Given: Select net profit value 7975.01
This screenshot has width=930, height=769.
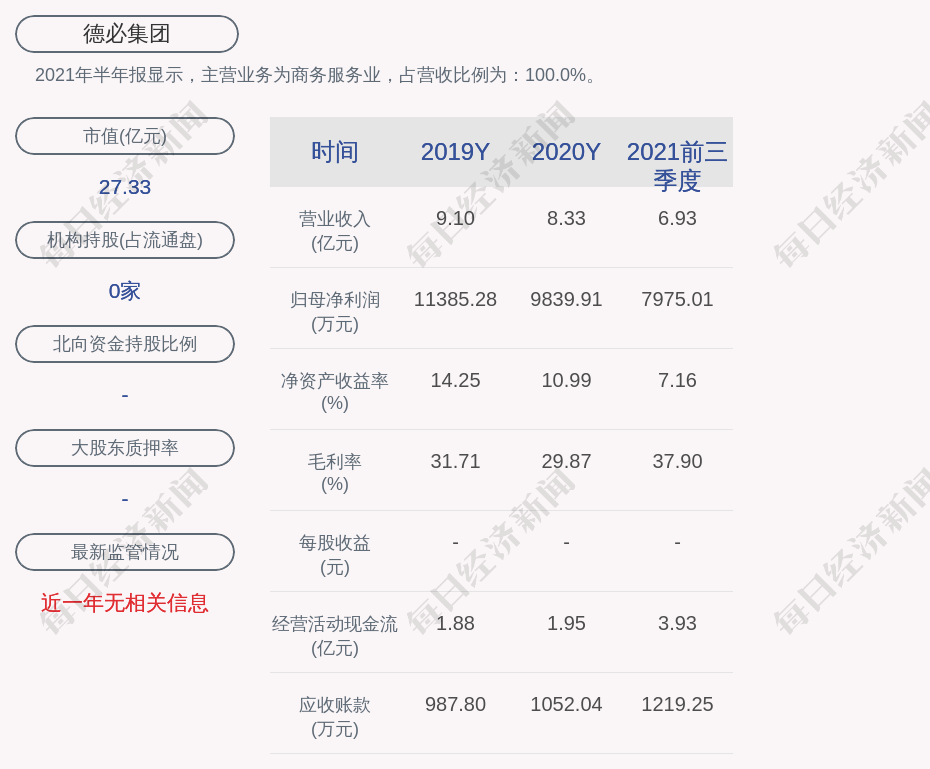Looking at the screenshot, I should click(677, 299).
